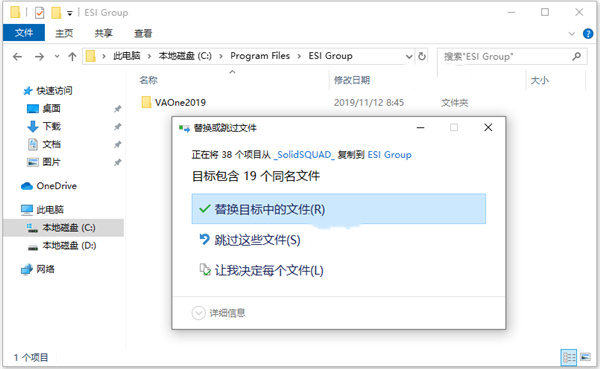Sort by the 名称 column header
This screenshot has width=600, height=369.
point(148,80)
